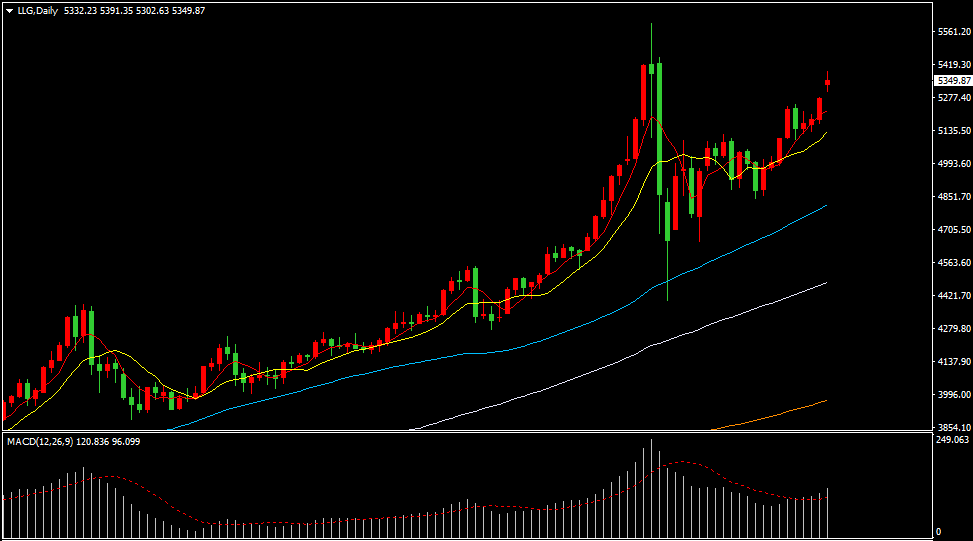
Task: Click the latest red candle on the right
Action: [x=827, y=82]
